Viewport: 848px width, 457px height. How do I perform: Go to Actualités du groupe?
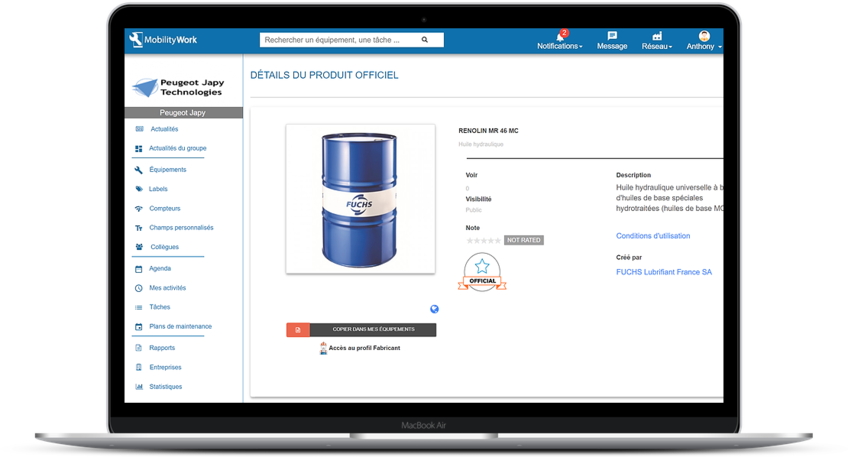[177, 148]
